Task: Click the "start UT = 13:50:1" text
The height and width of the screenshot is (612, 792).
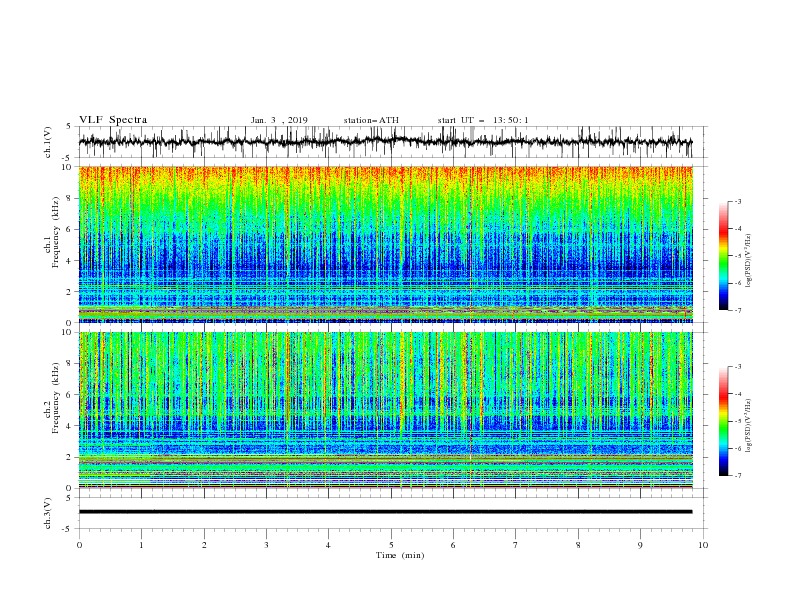Action: pos(483,120)
